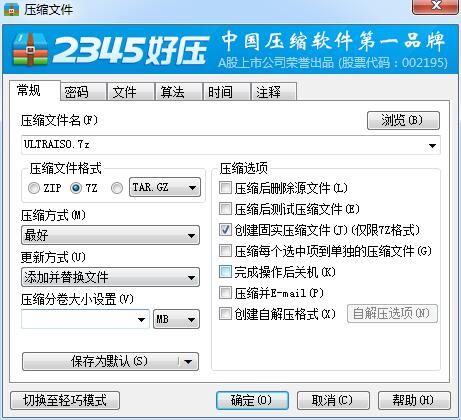
Task: Open the 时间 tab
Action: tap(227, 92)
